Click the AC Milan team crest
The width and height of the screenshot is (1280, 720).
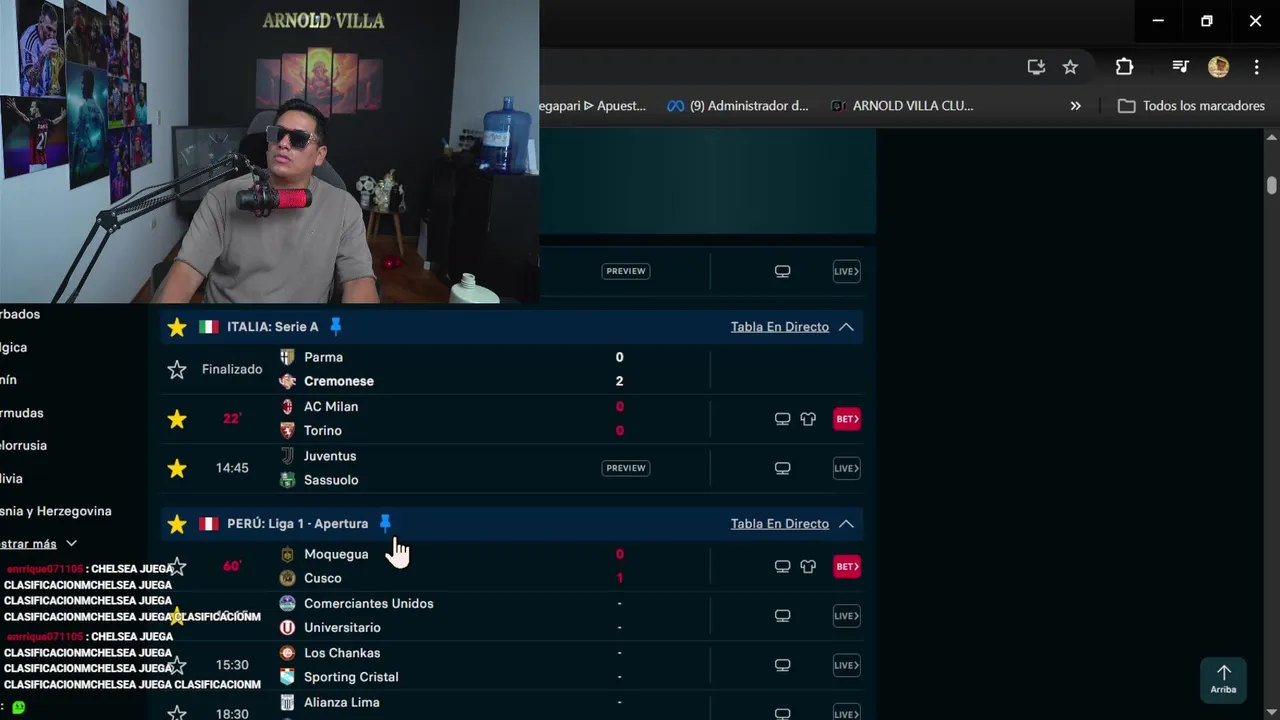tap(287, 407)
